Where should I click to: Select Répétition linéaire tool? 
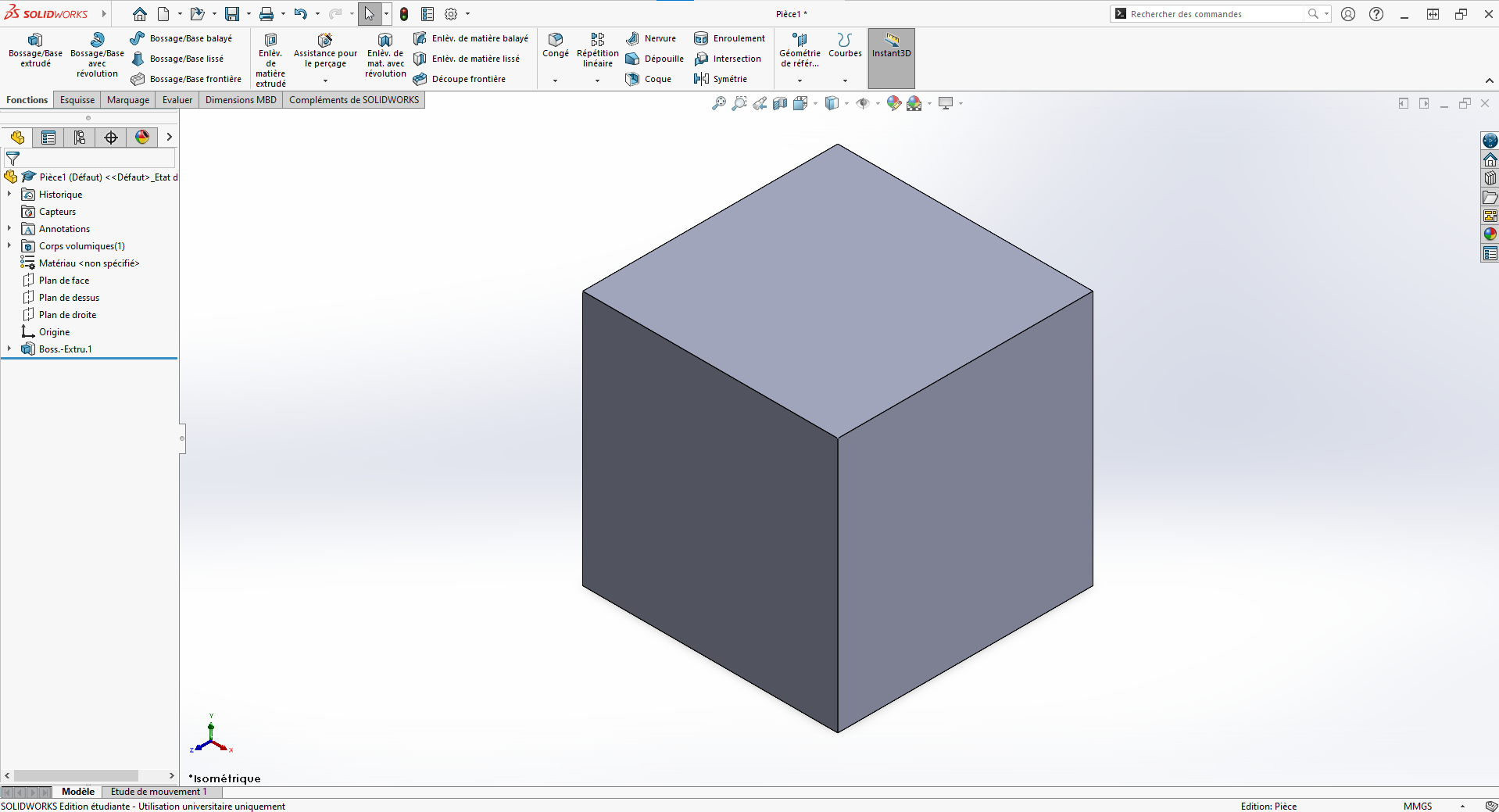coord(598,50)
